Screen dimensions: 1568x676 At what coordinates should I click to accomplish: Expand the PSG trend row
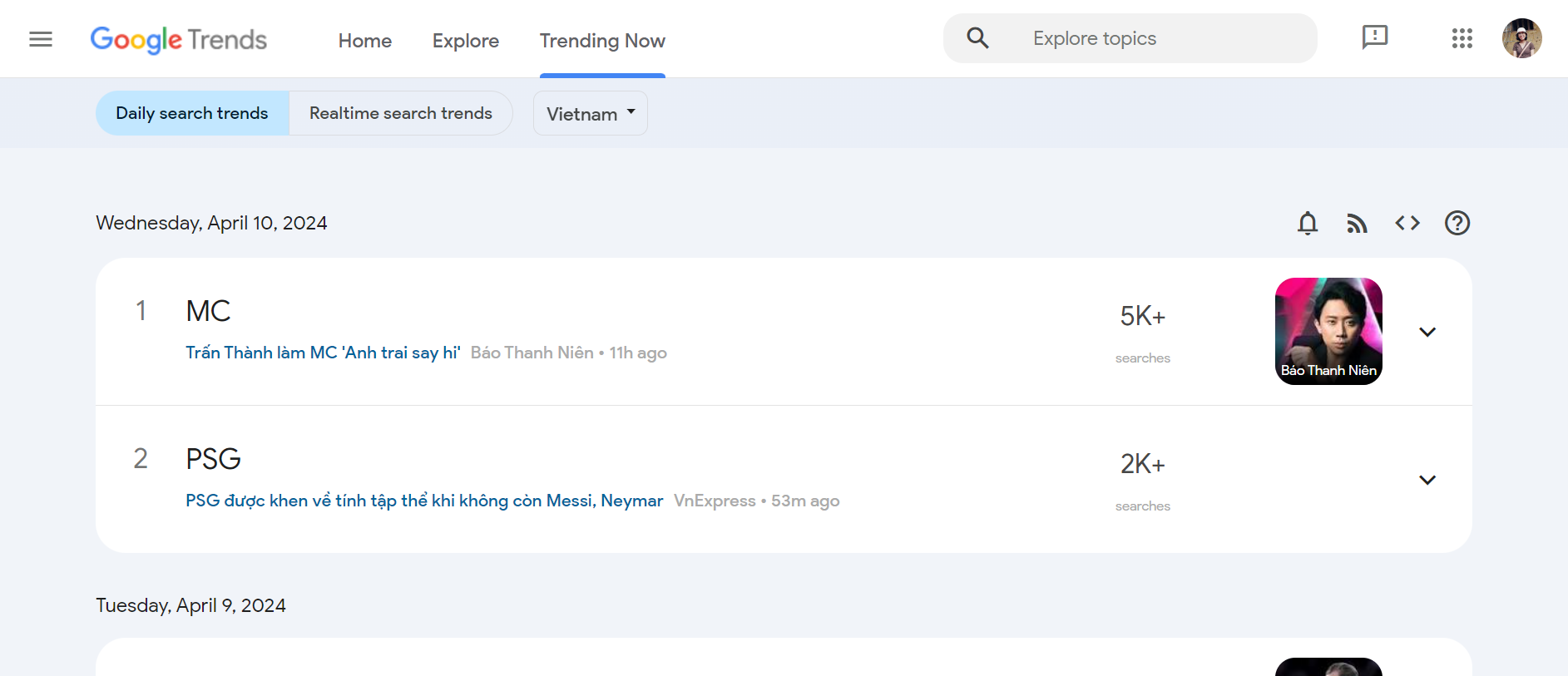(x=1427, y=480)
